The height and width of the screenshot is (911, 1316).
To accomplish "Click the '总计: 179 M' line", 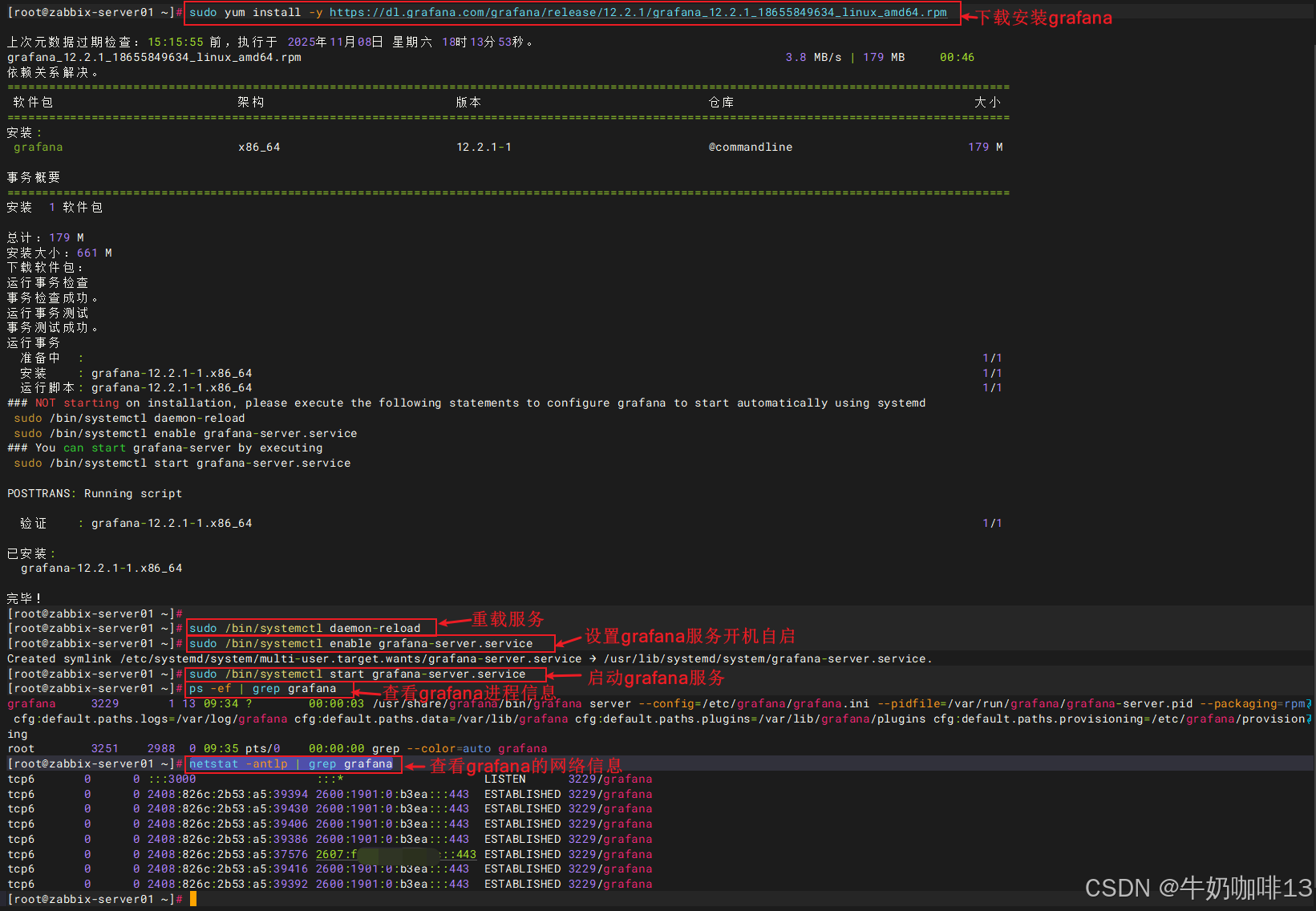I will pos(46,237).
